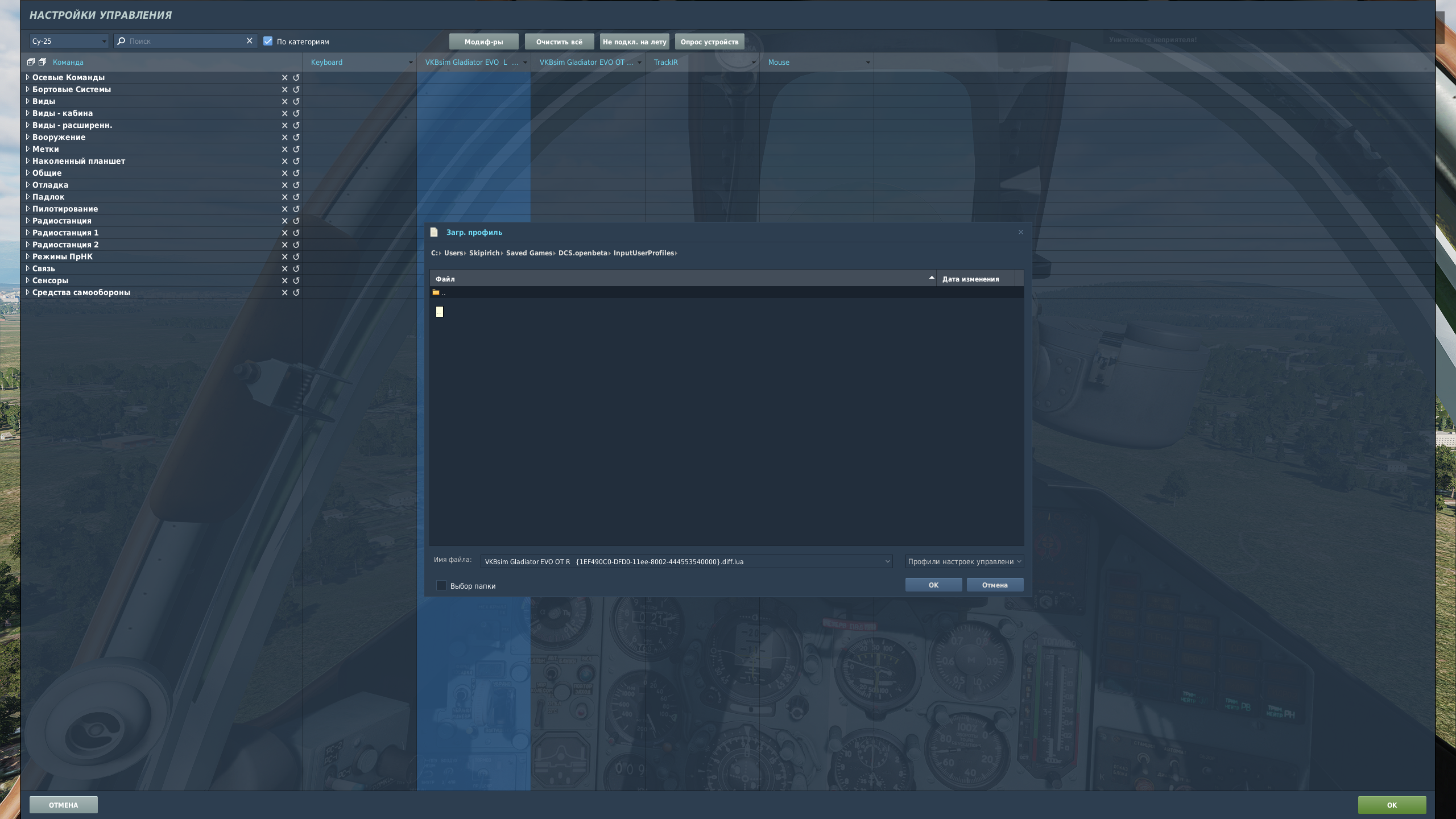
Task: Open Профили настроек управления file type dropdown
Action: pyautogui.click(x=964, y=561)
